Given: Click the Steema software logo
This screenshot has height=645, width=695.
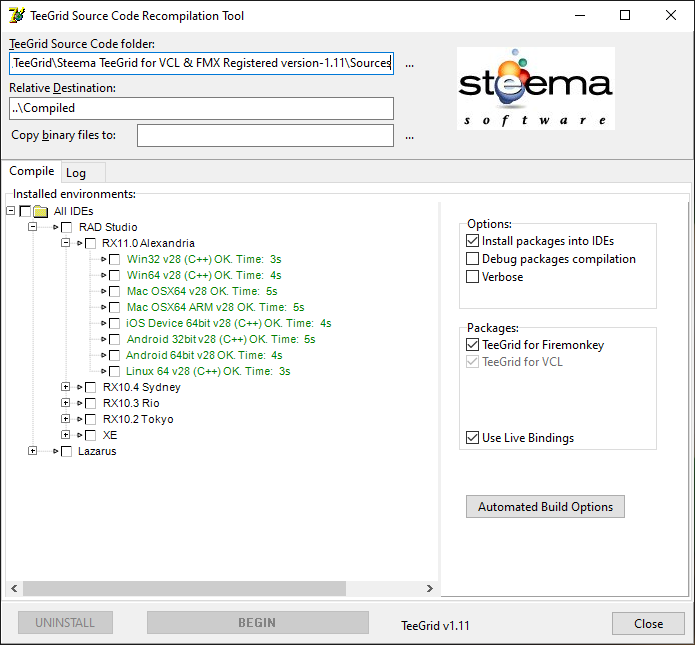Looking at the screenshot, I should coord(535,88).
